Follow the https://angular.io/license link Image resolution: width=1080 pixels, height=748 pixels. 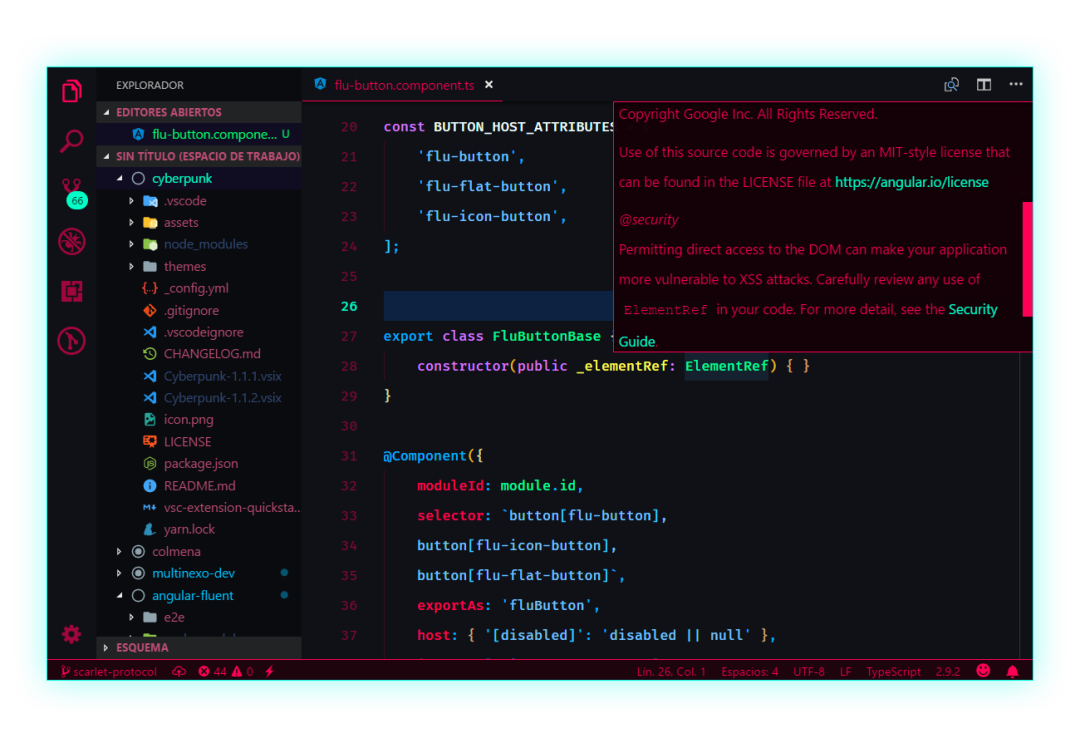coord(911,183)
